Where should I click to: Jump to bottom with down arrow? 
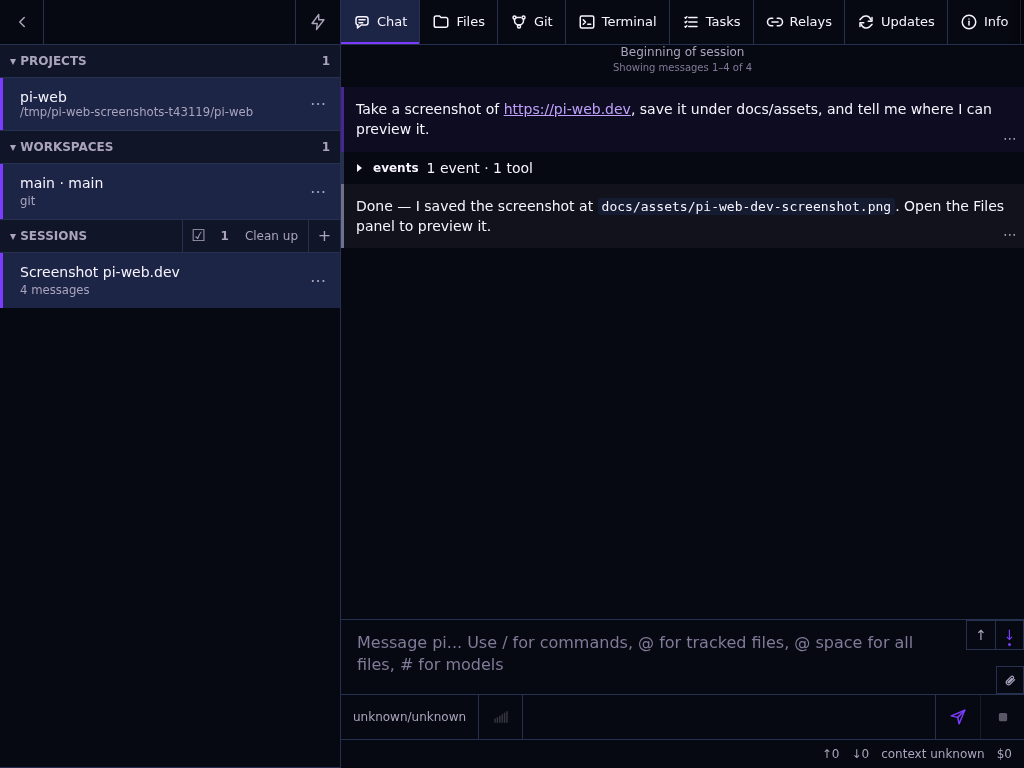coord(1010,635)
